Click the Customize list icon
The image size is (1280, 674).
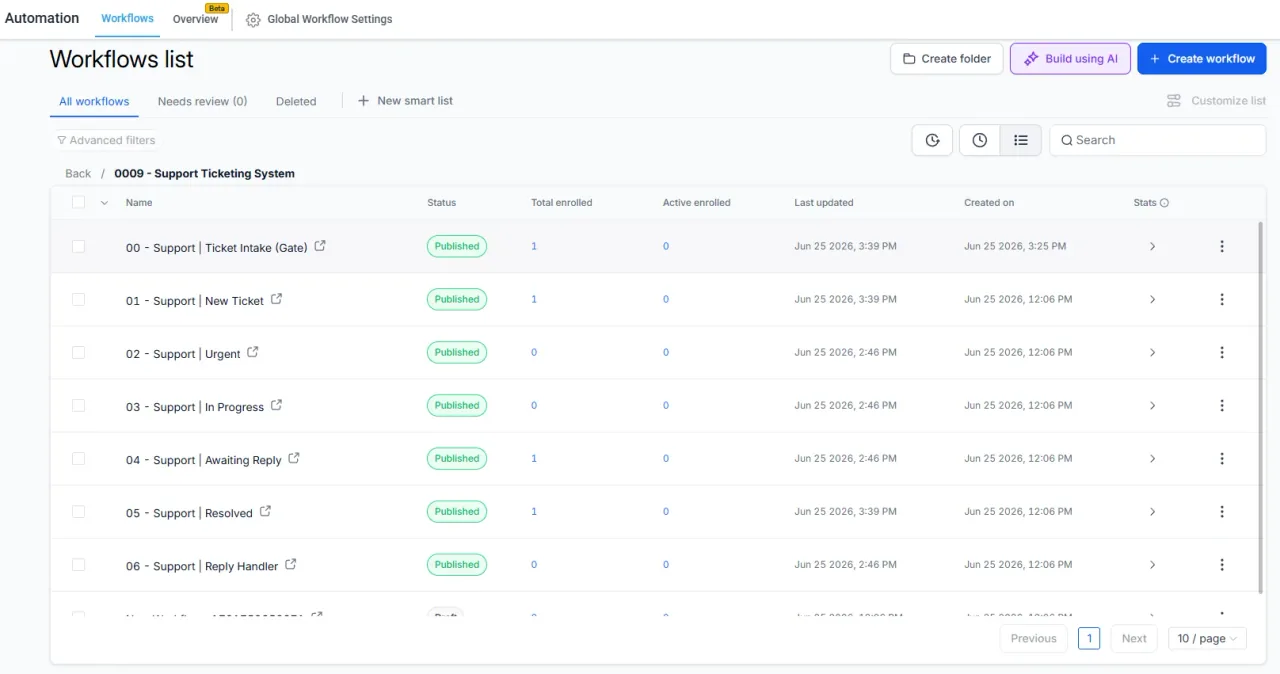(1174, 101)
